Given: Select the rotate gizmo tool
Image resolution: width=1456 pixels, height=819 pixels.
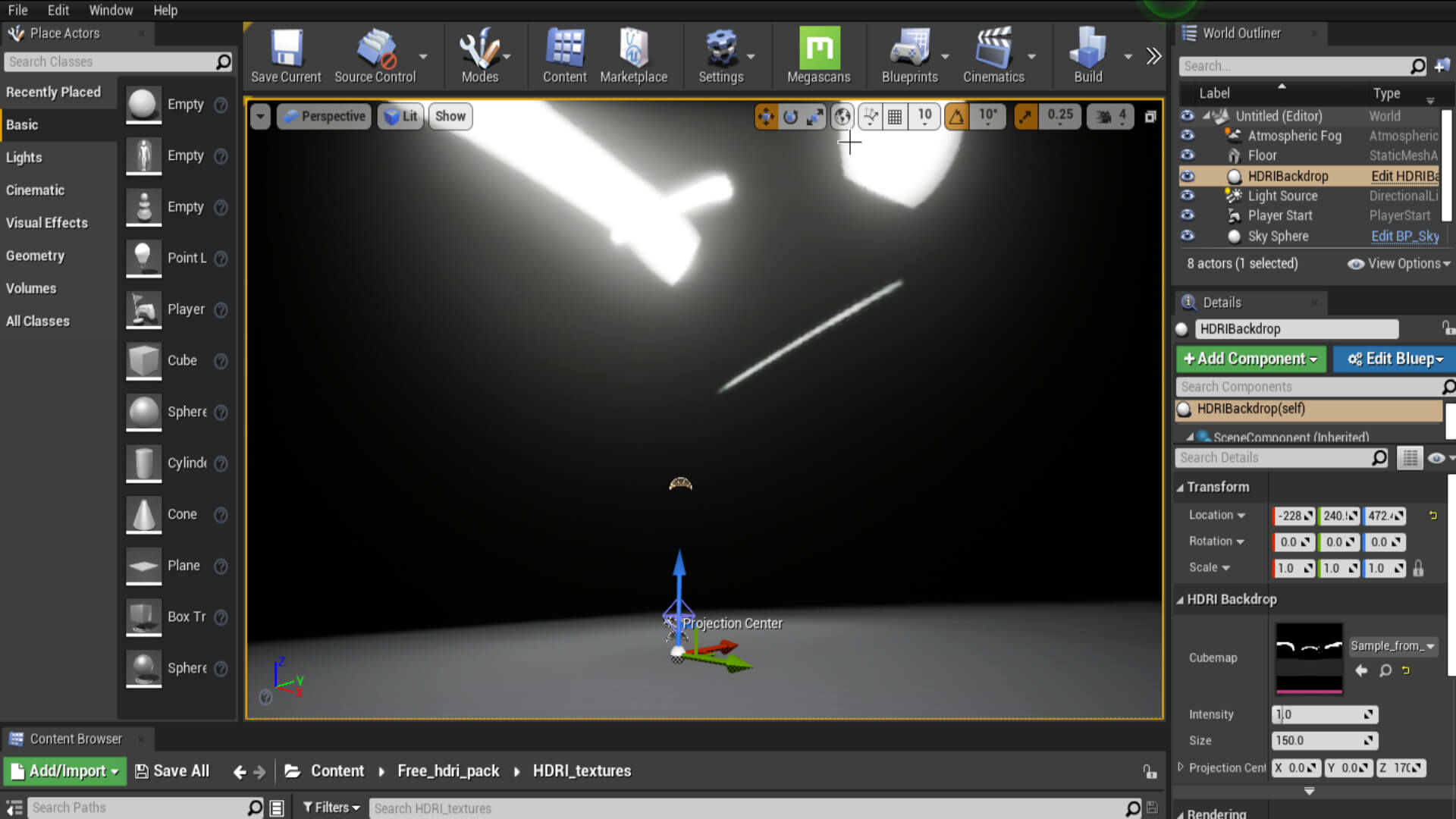Looking at the screenshot, I should (790, 116).
